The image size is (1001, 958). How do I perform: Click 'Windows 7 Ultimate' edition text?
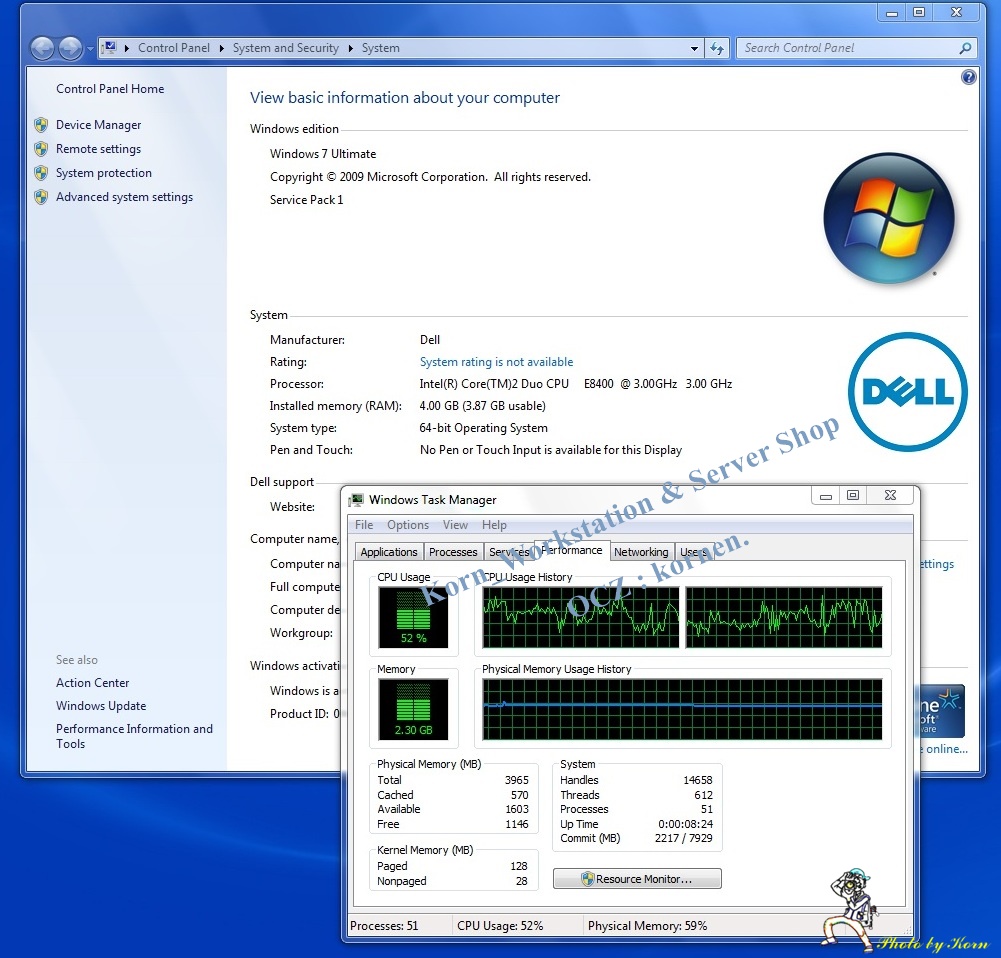tap(323, 154)
